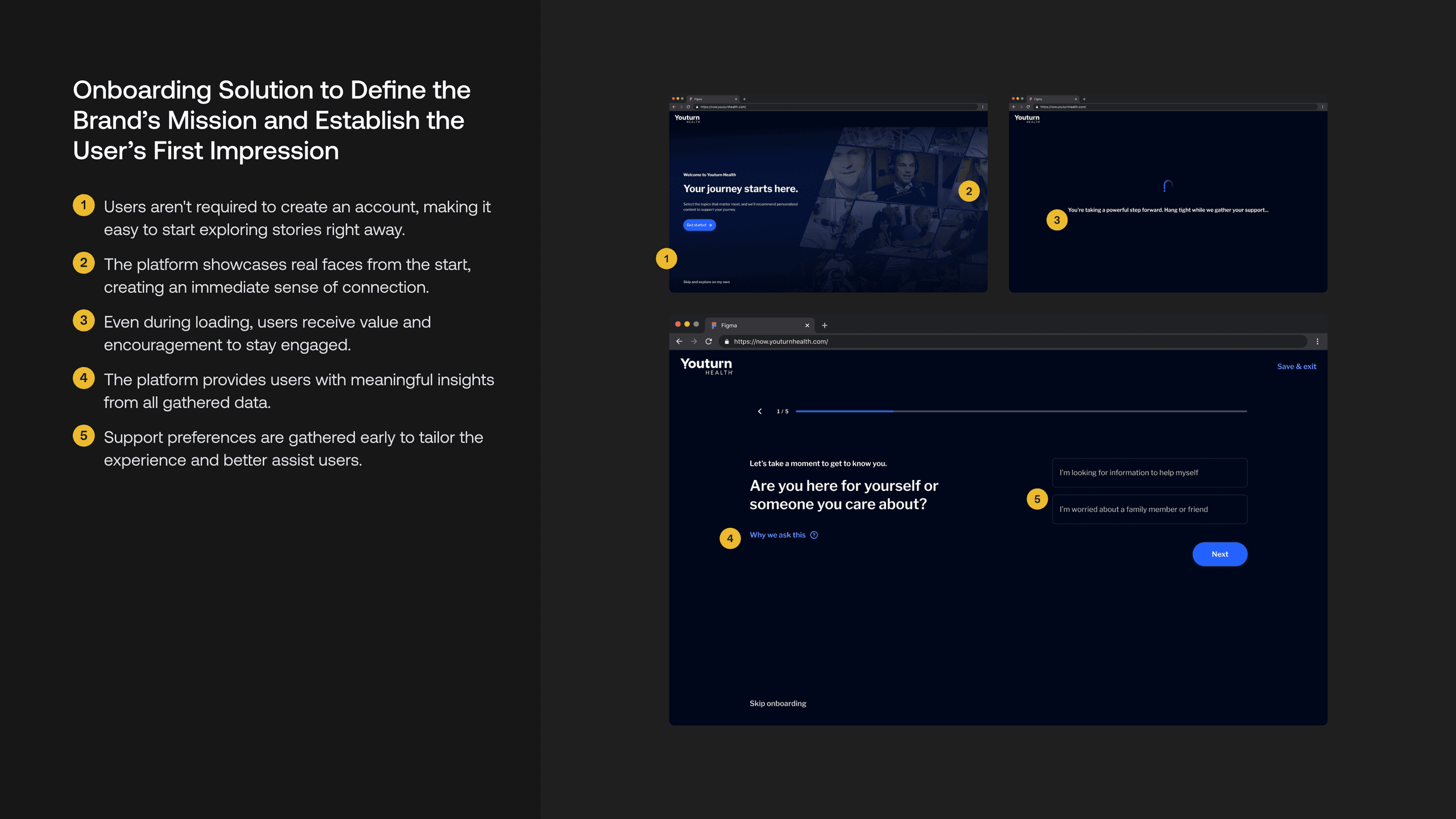The width and height of the screenshot is (1456, 819).
Task: Go back using onboarding chevron arrow
Action: pos(760,411)
